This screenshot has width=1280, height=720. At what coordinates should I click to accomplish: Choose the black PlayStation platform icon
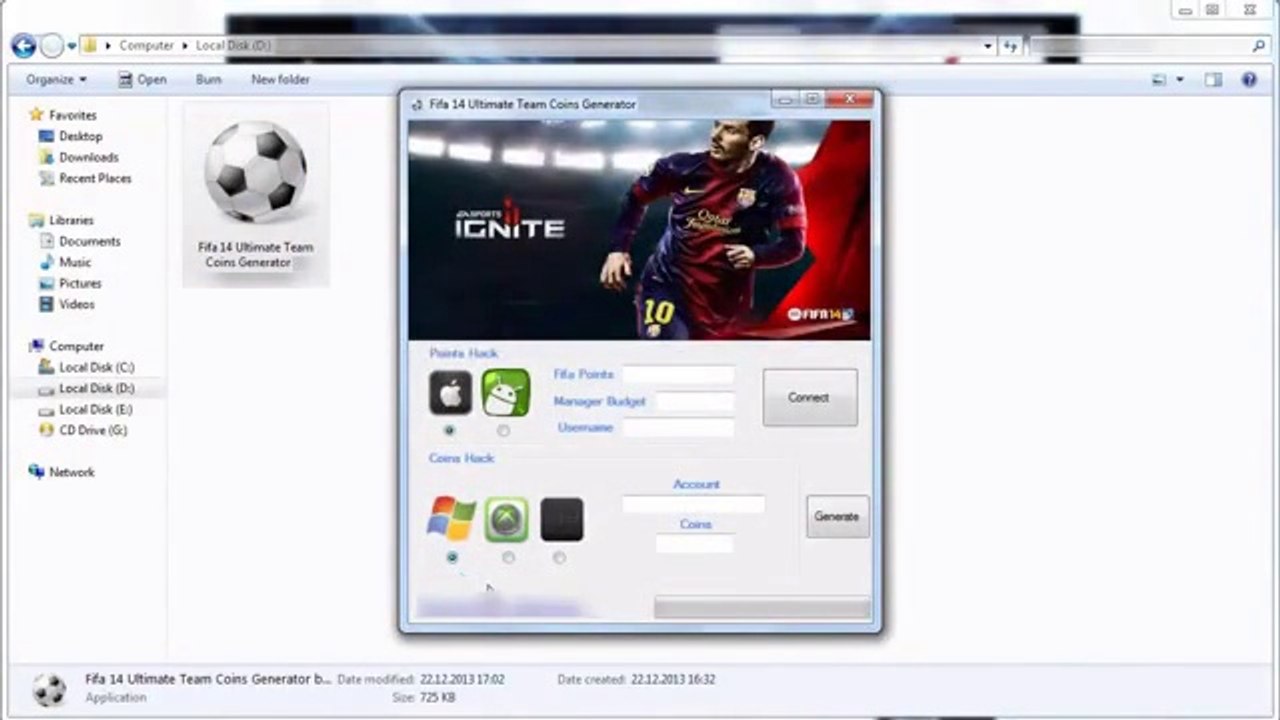(562, 520)
